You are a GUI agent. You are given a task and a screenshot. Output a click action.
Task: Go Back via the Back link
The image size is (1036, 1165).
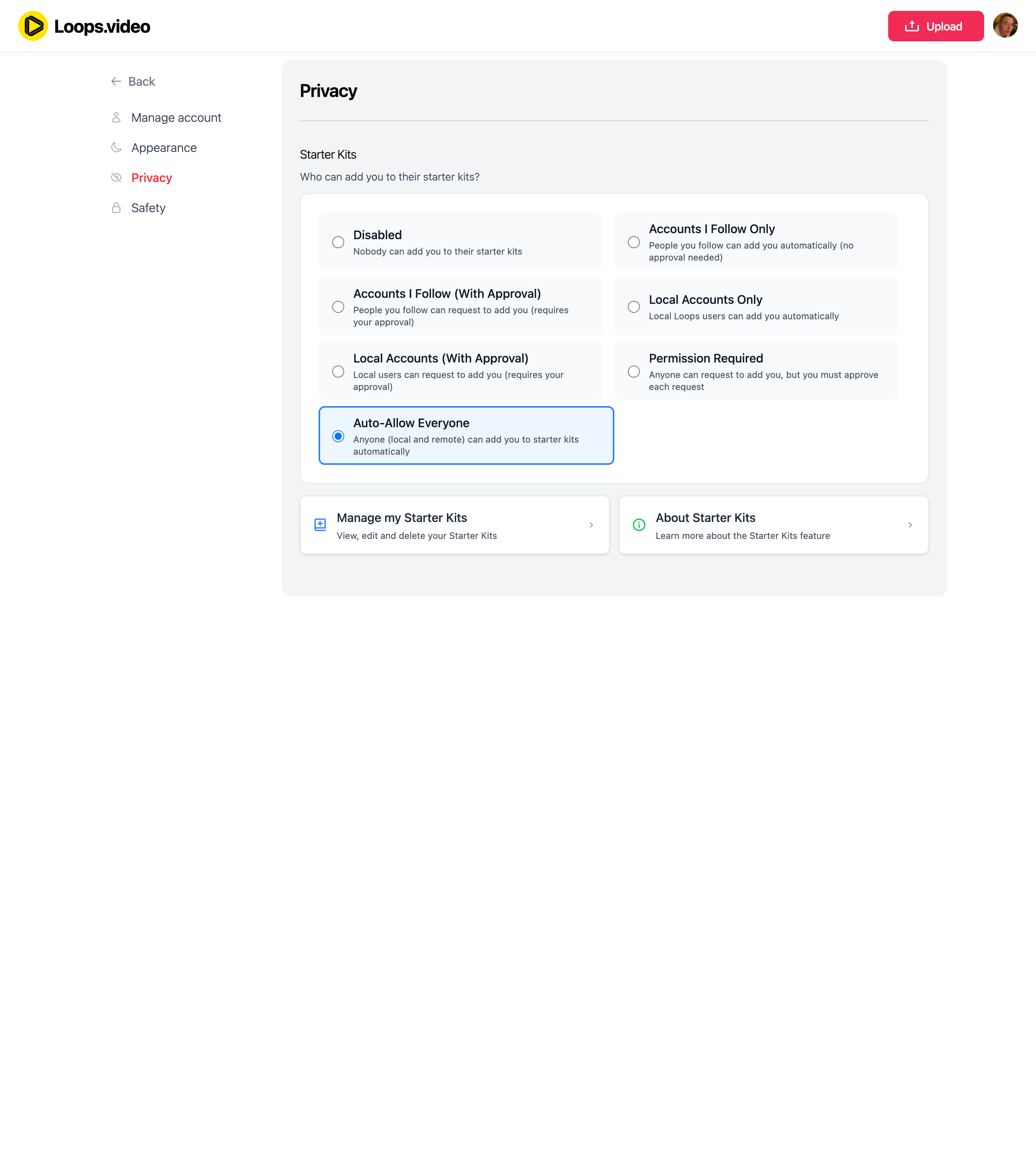pos(133,82)
